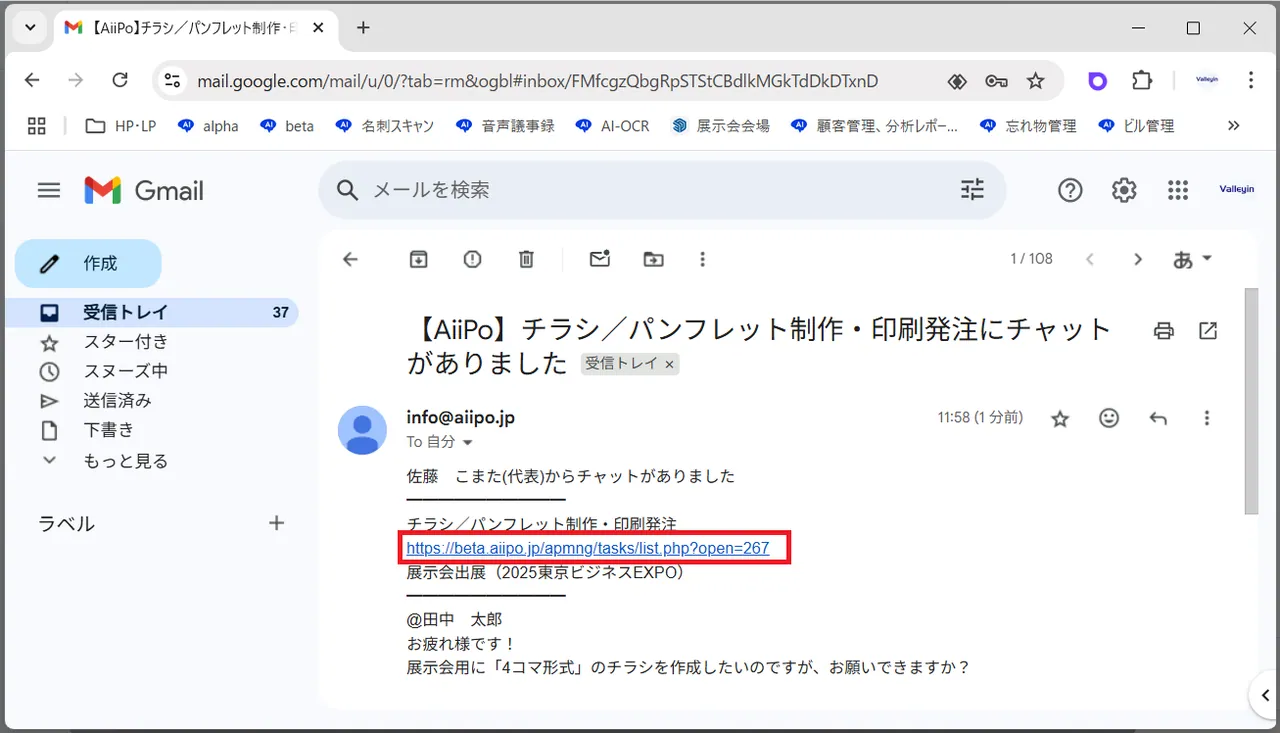Click the browser address bar URL

click(x=538, y=81)
